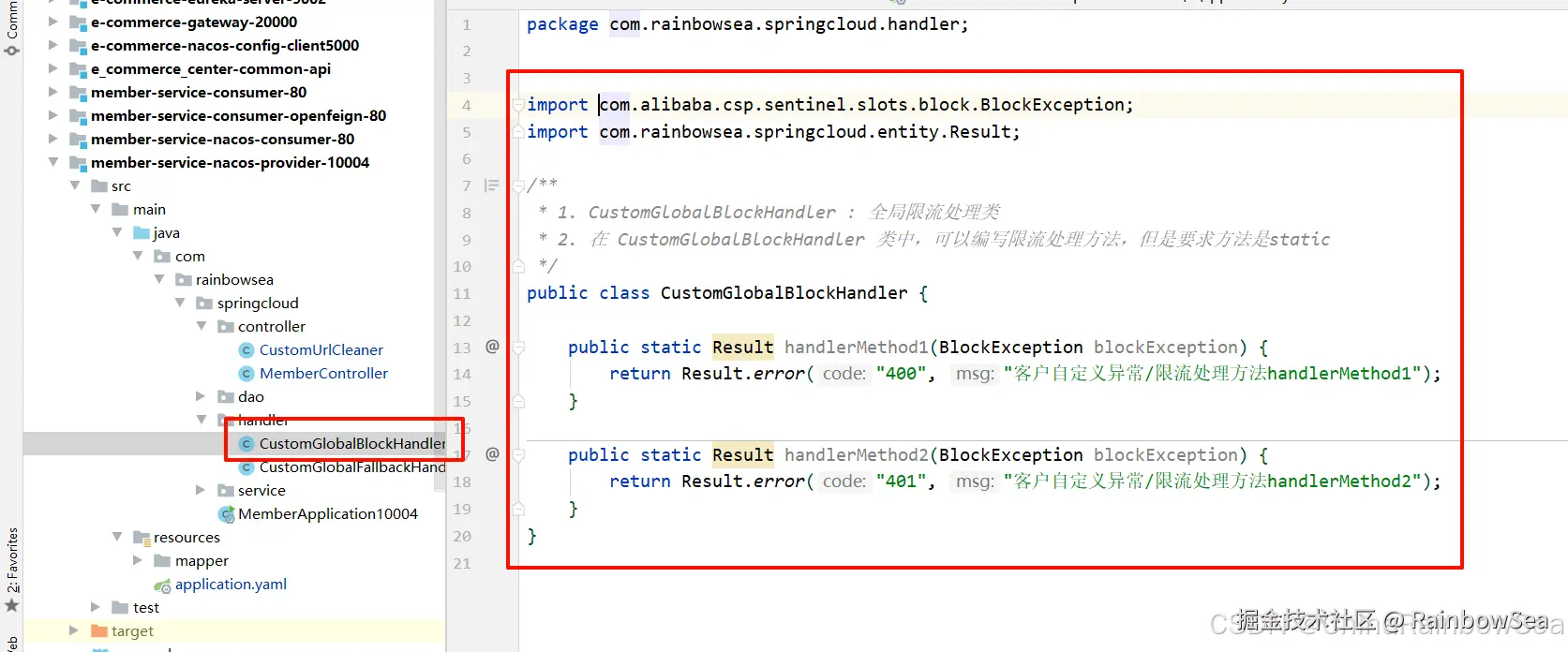Click the CustomUrlCleaner class icon
The height and width of the screenshot is (652, 1568).
[246, 350]
